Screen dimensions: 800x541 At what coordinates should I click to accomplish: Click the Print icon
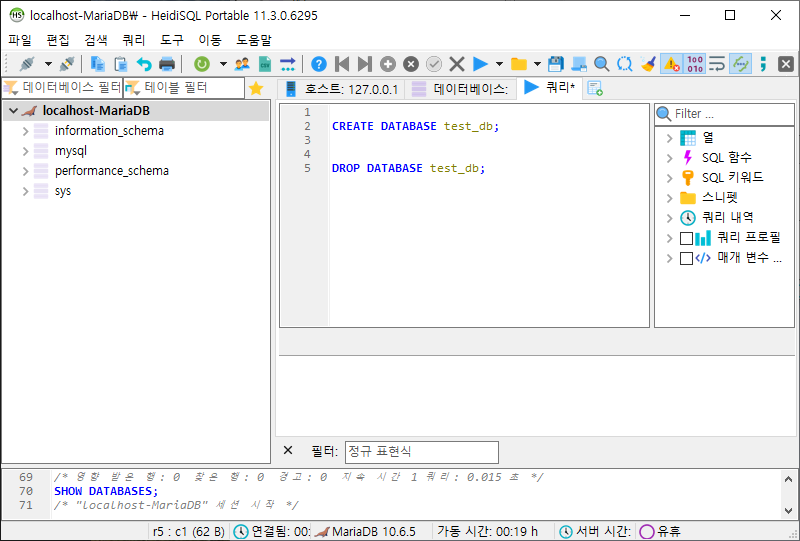click(167, 64)
